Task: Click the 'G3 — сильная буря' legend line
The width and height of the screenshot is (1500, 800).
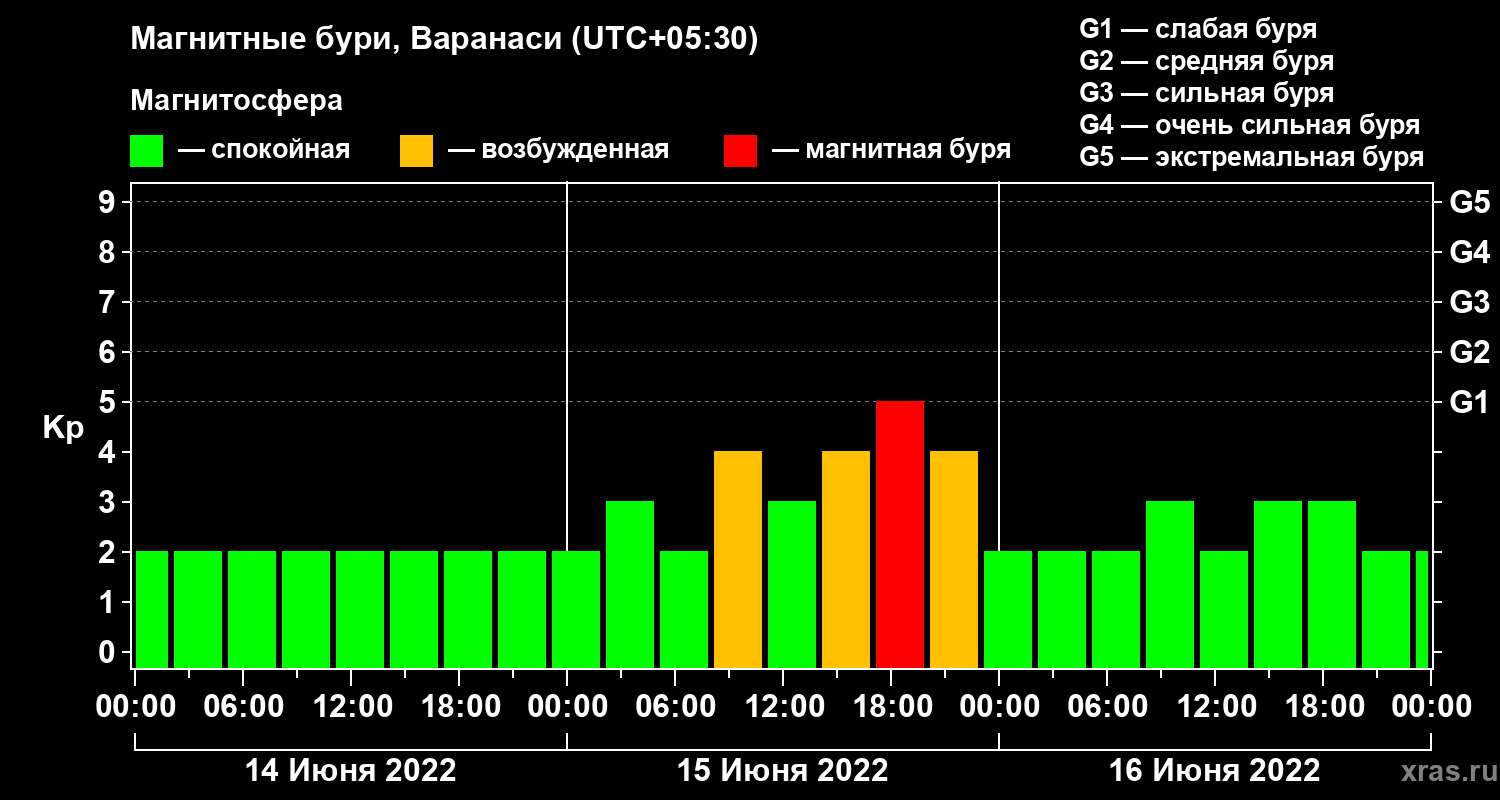Action: pyautogui.click(x=1206, y=93)
